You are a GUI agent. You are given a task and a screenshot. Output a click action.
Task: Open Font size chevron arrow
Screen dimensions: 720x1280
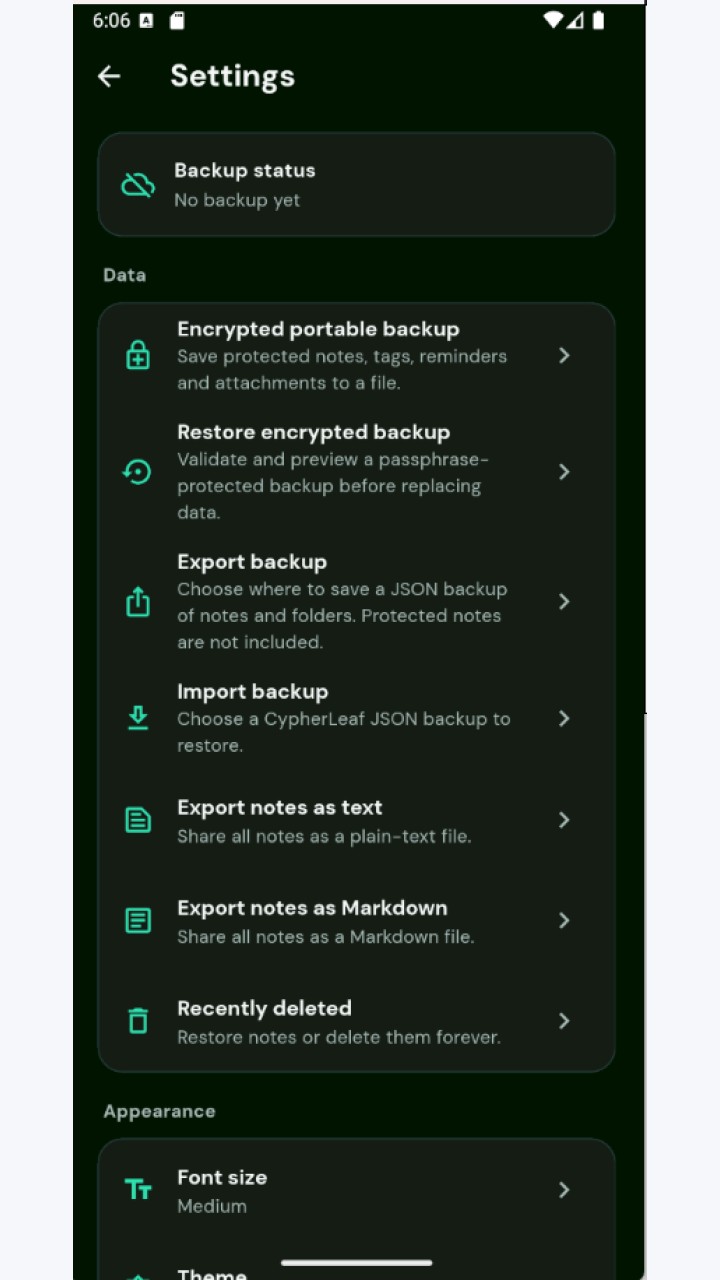[564, 1189]
